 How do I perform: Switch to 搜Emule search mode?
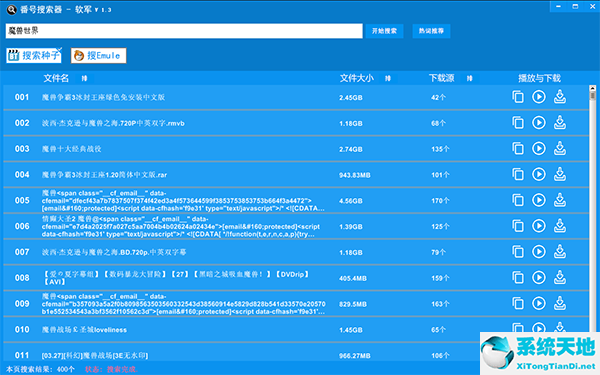click(x=98, y=55)
